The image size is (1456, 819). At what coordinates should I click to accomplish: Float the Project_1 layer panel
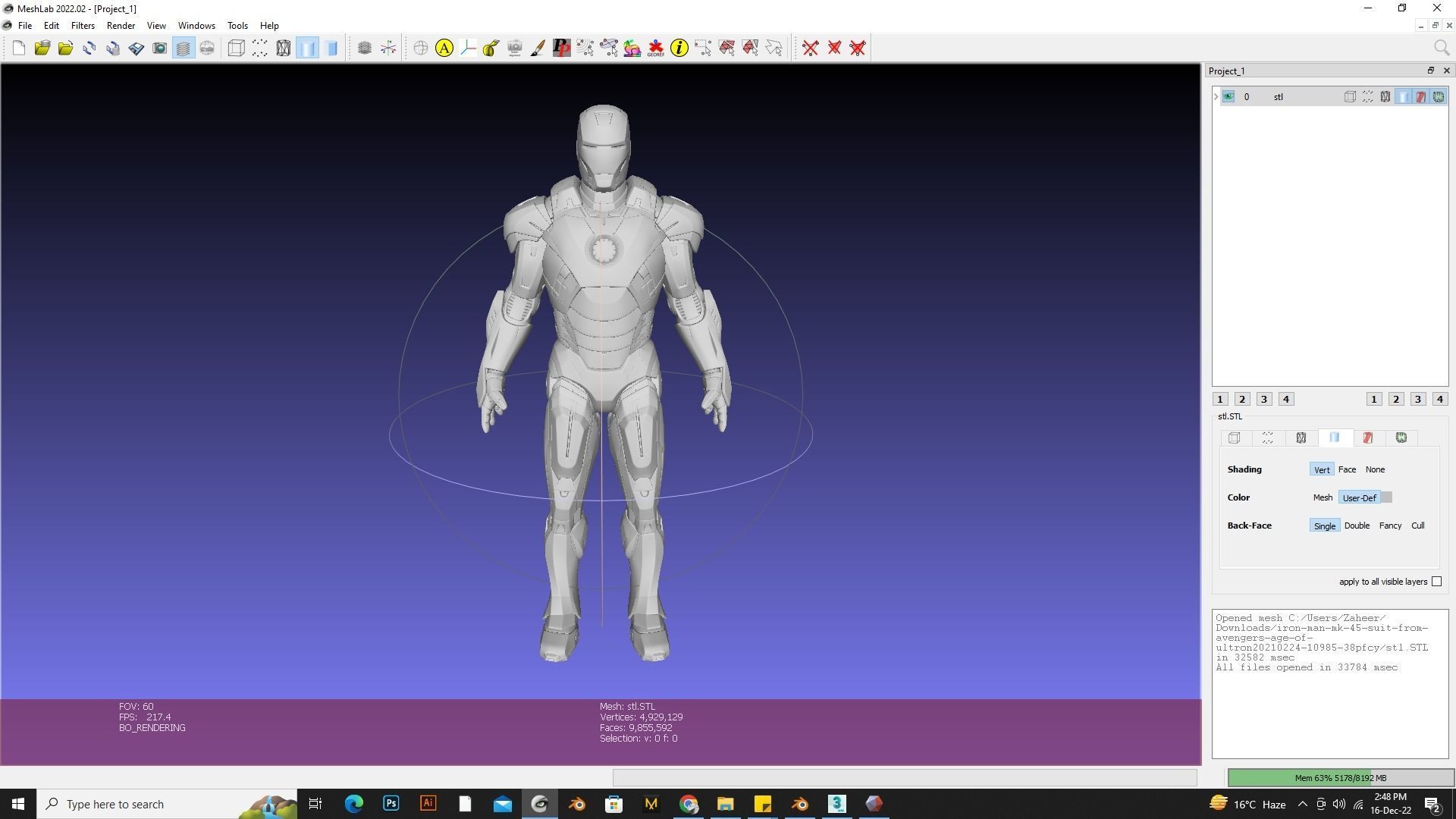(1431, 71)
